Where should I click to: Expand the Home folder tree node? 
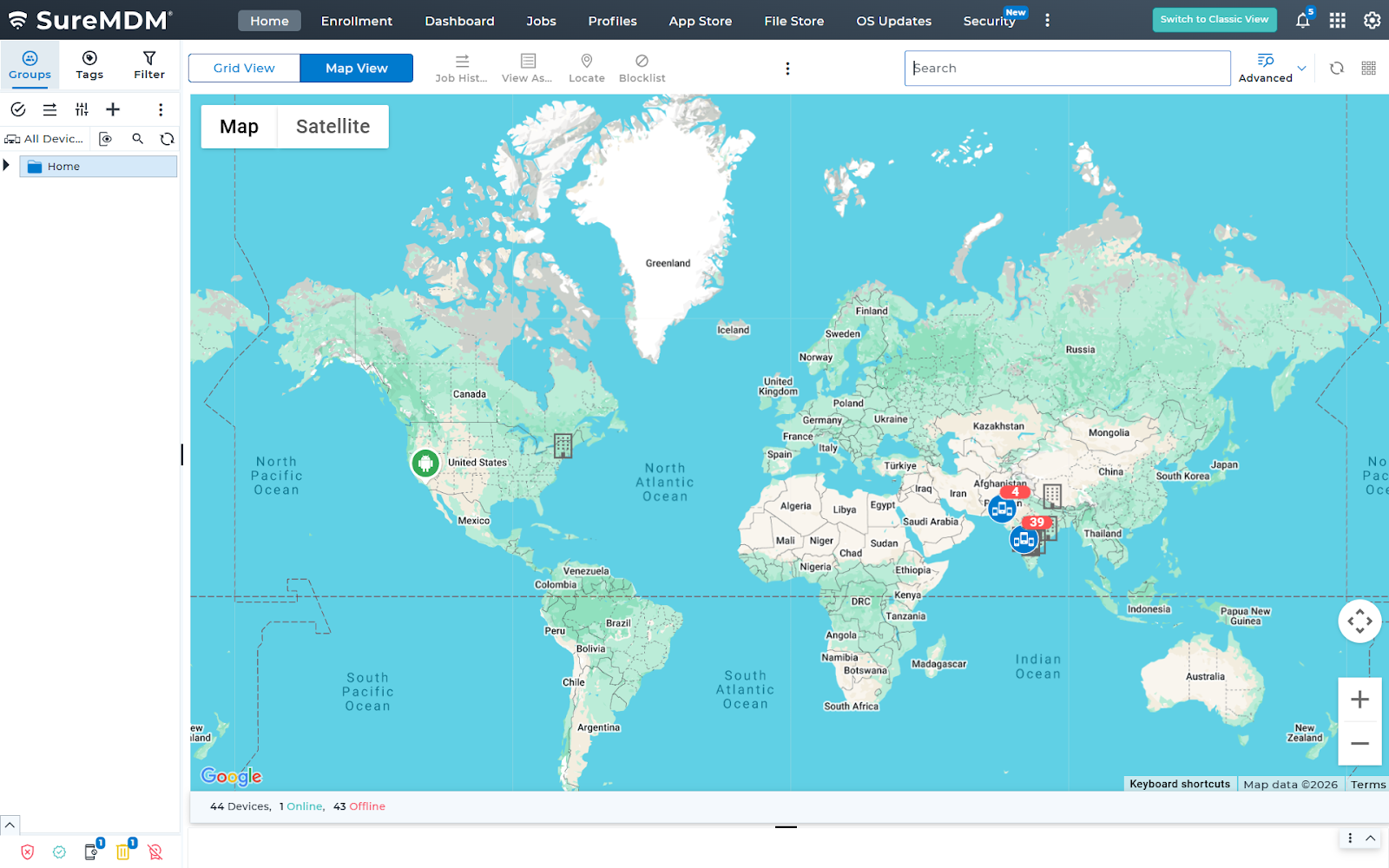point(8,166)
